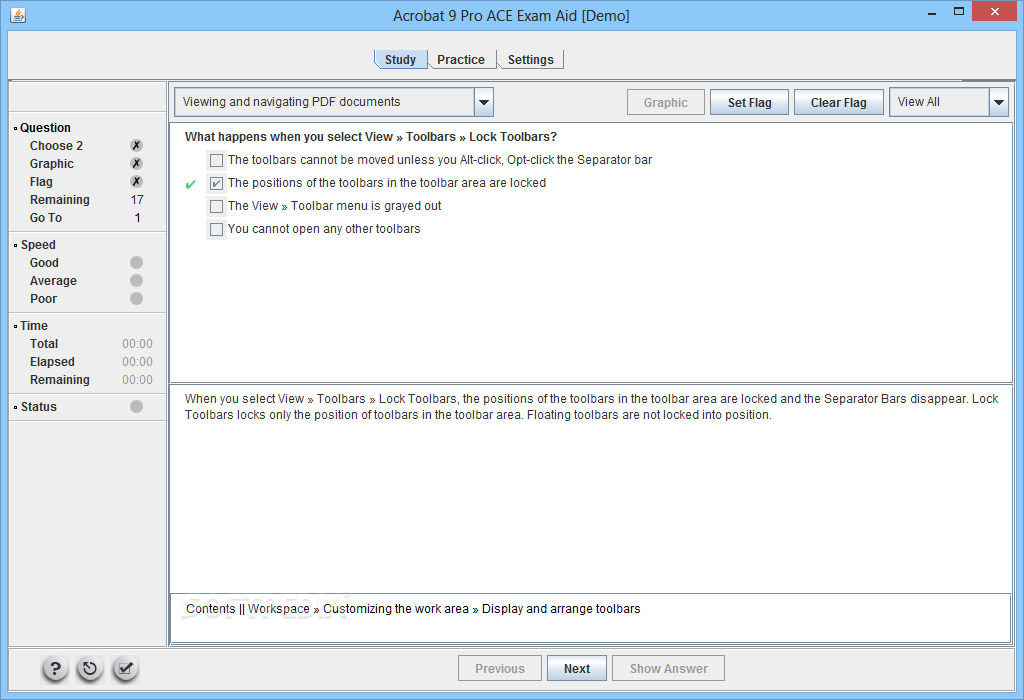Screen dimensions: 1024x700
Task: Click the checkmark grade icon at bottom
Action: (x=125, y=669)
